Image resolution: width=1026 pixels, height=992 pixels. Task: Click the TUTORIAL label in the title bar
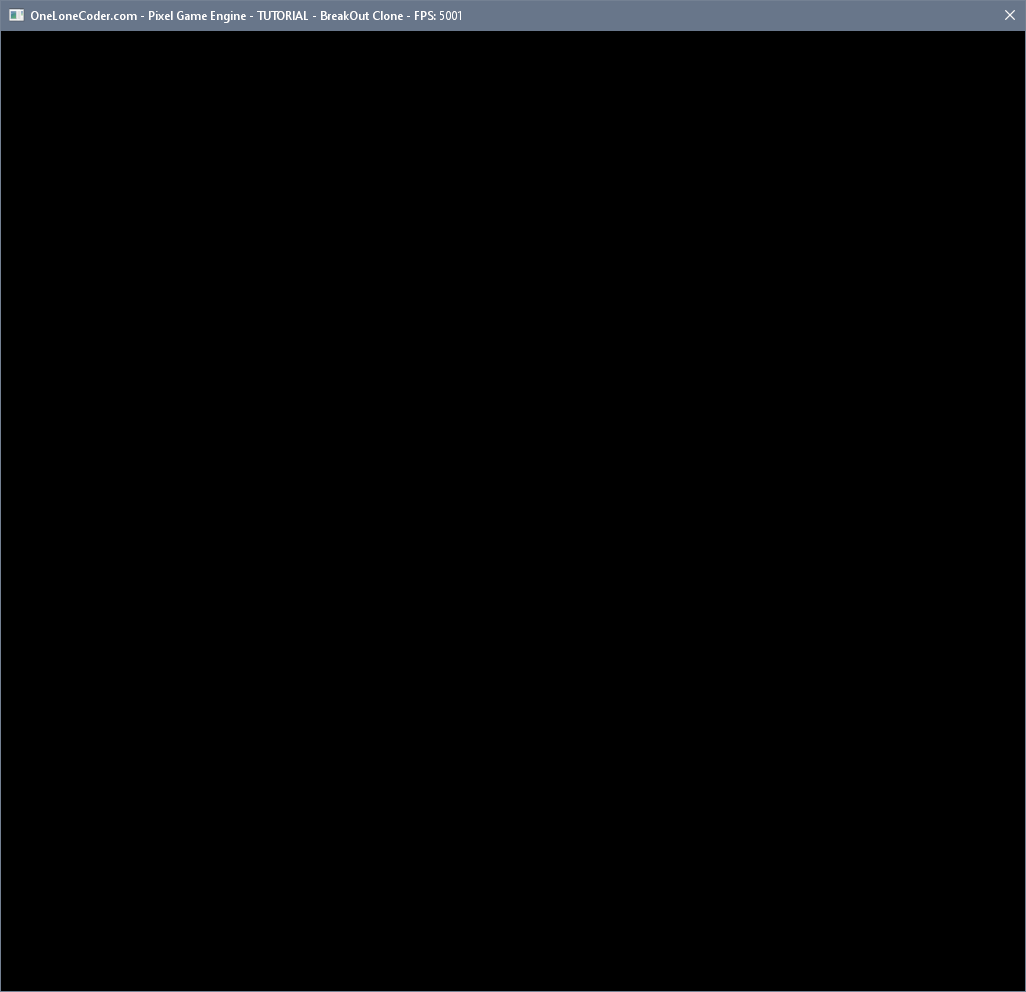tap(283, 16)
